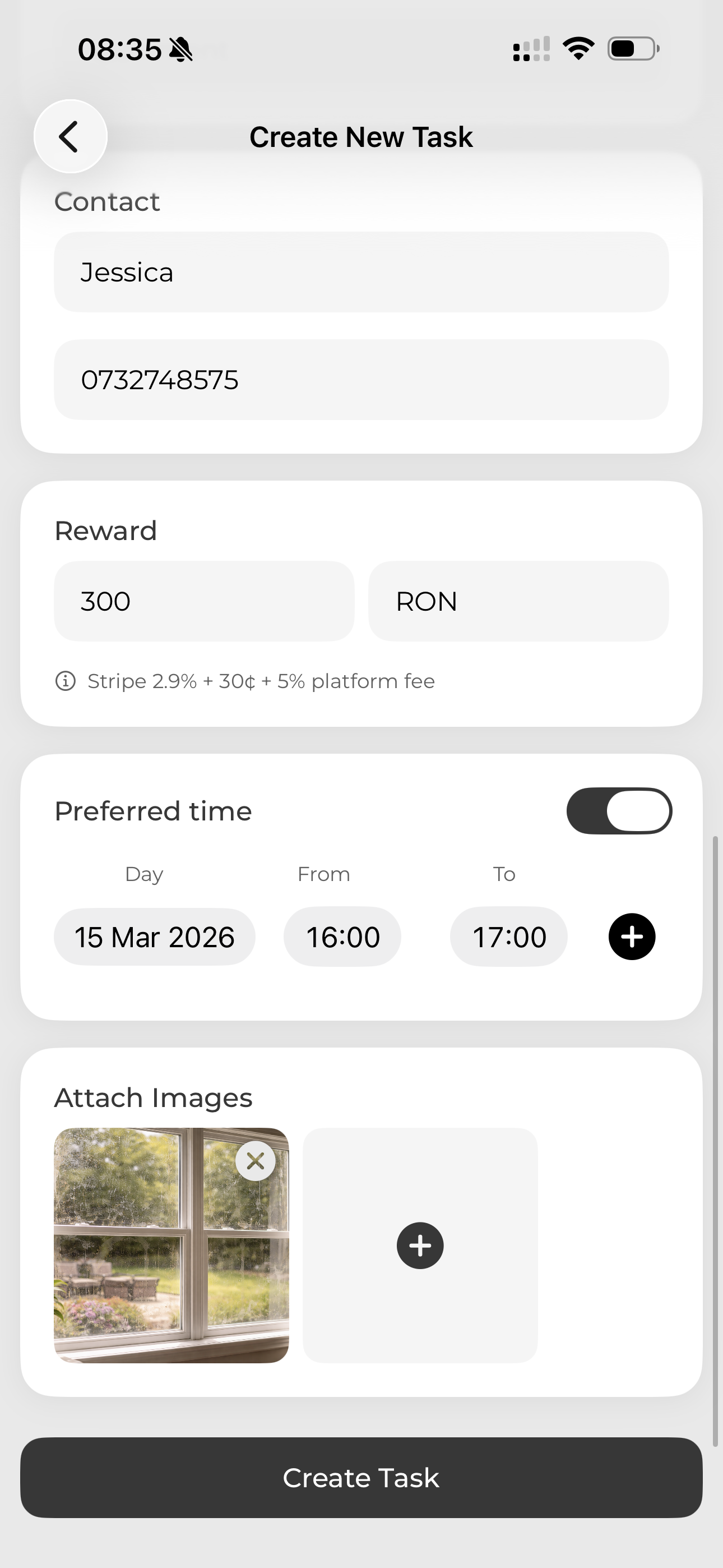Remove the attached window image
This screenshot has width=723, height=1568.
coord(256,1161)
